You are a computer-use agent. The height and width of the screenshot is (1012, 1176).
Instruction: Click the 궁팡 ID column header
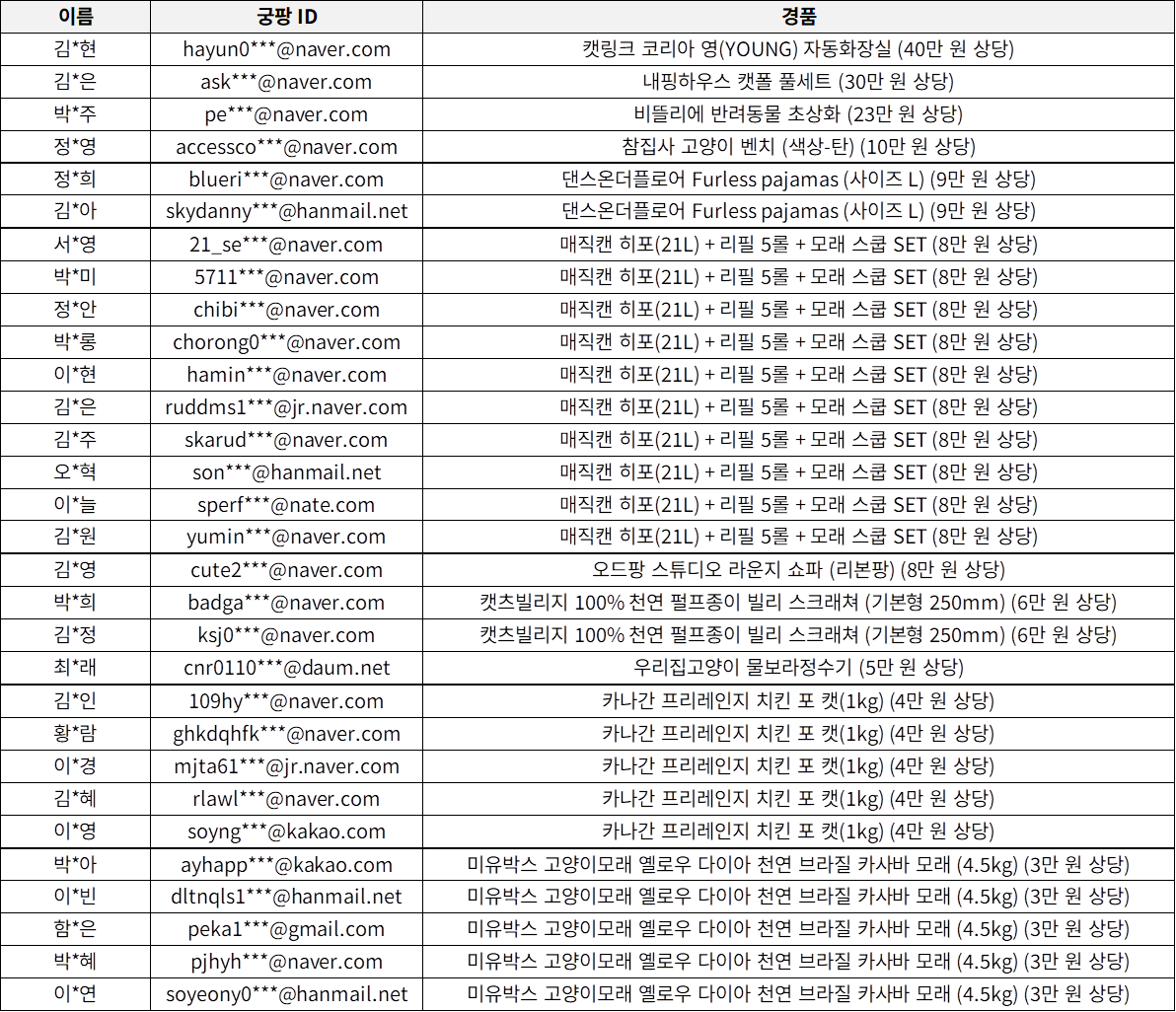click(x=286, y=17)
